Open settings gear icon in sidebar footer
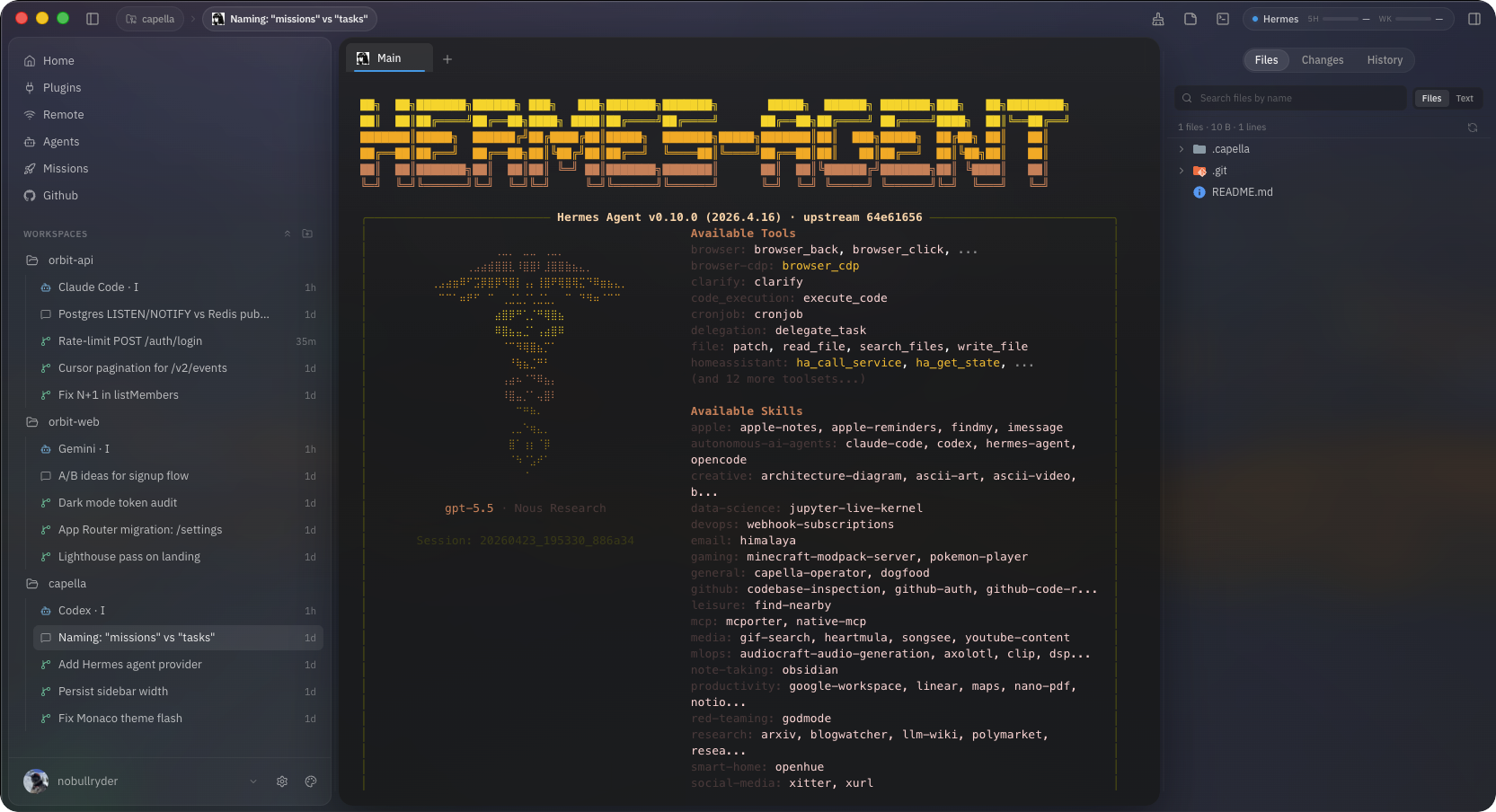The width and height of the screenshot is (1496, 812). point(282,781)
